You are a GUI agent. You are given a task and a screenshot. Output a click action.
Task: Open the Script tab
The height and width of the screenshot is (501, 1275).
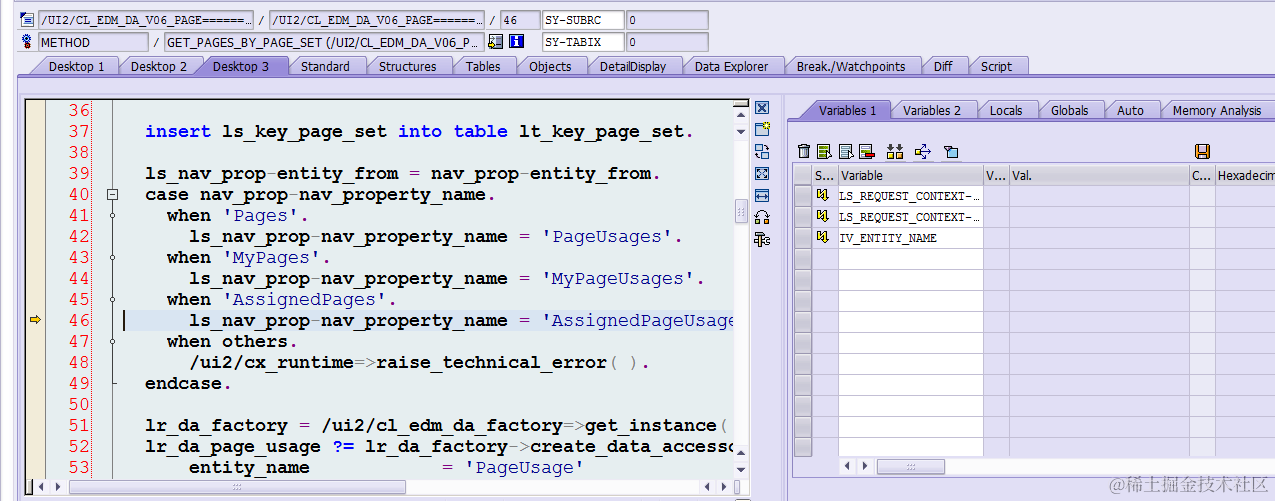tap(996, 66)
